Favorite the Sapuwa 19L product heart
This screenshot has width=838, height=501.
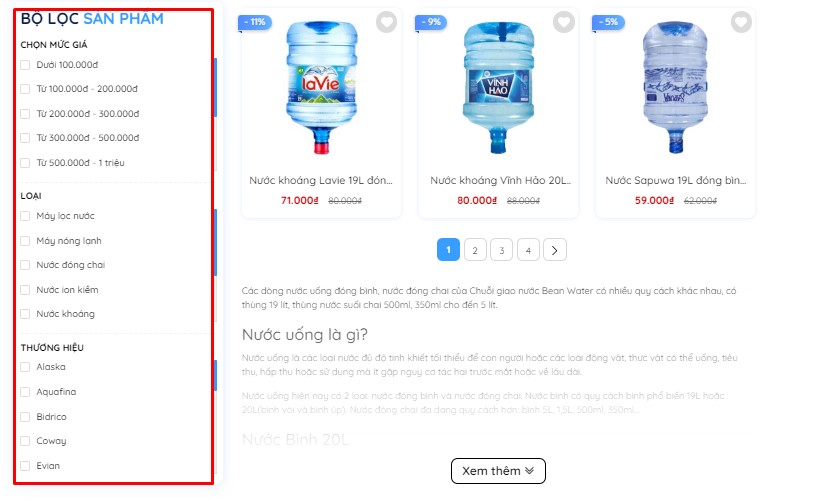pos(741,22)
